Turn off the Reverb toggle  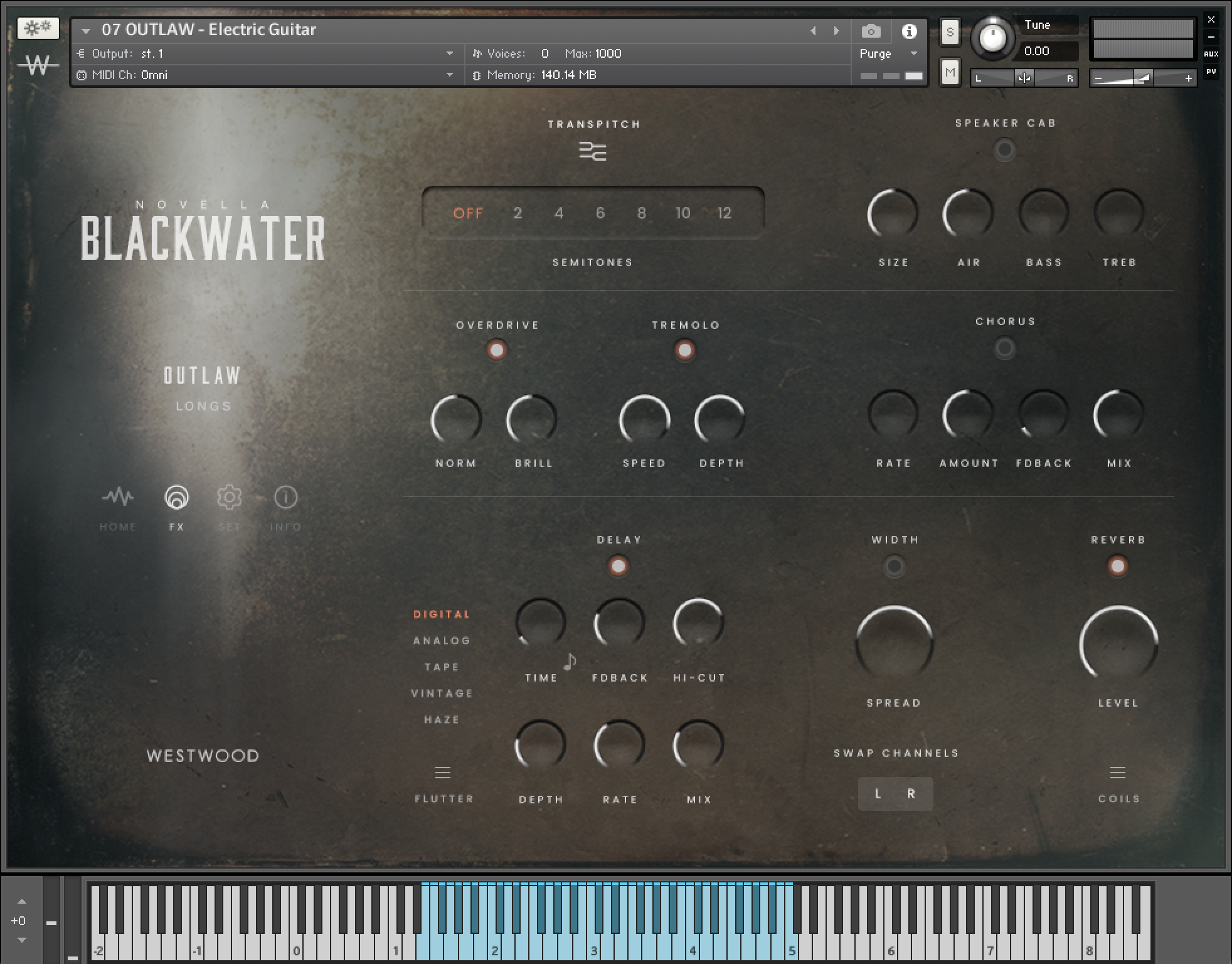coord(1117,566)
